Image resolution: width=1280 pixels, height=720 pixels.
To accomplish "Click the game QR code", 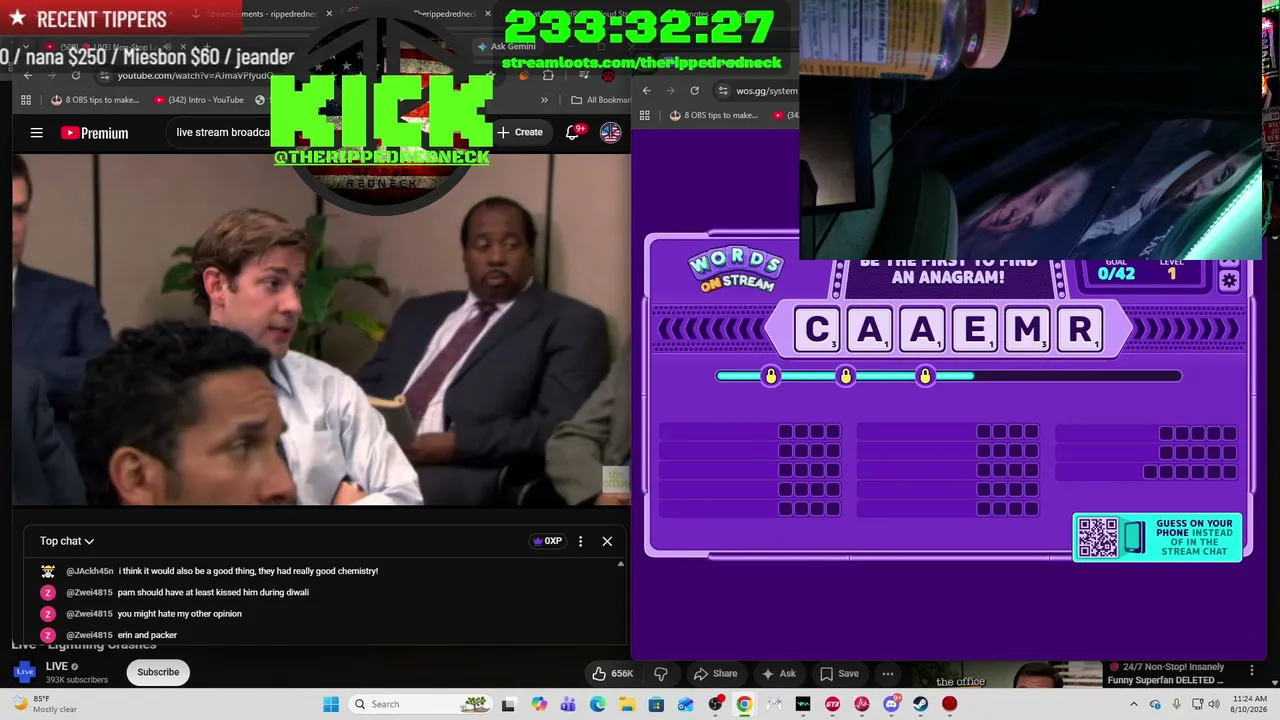I will 1097,537.
